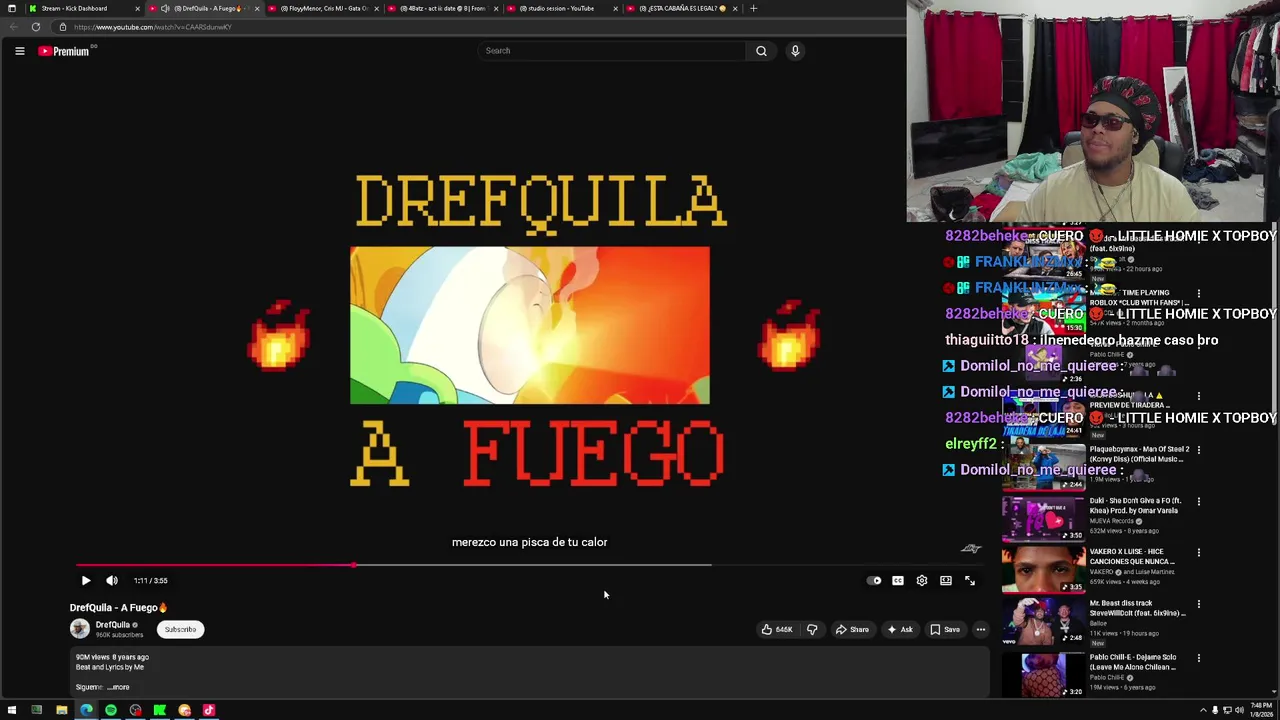Open the DrefQuila channel name link
Image resolution: width=1280 pixels, height=720 pixels.
[112, 625]
